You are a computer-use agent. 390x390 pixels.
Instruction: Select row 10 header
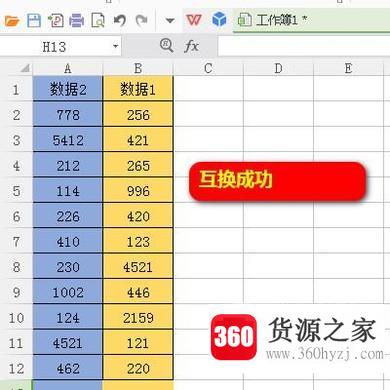[16, 317]
